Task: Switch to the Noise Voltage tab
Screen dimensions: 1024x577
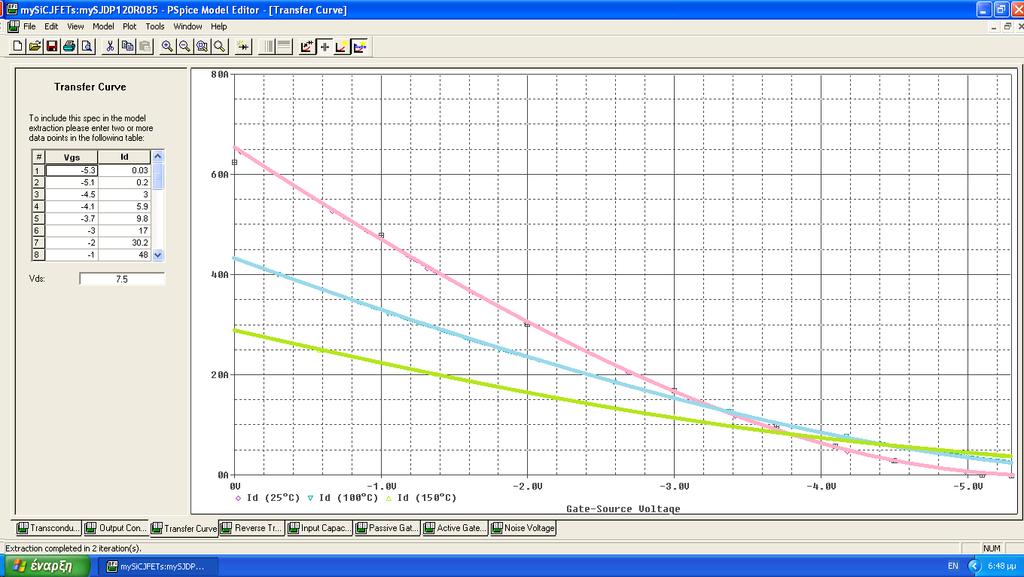Action: 523,528
